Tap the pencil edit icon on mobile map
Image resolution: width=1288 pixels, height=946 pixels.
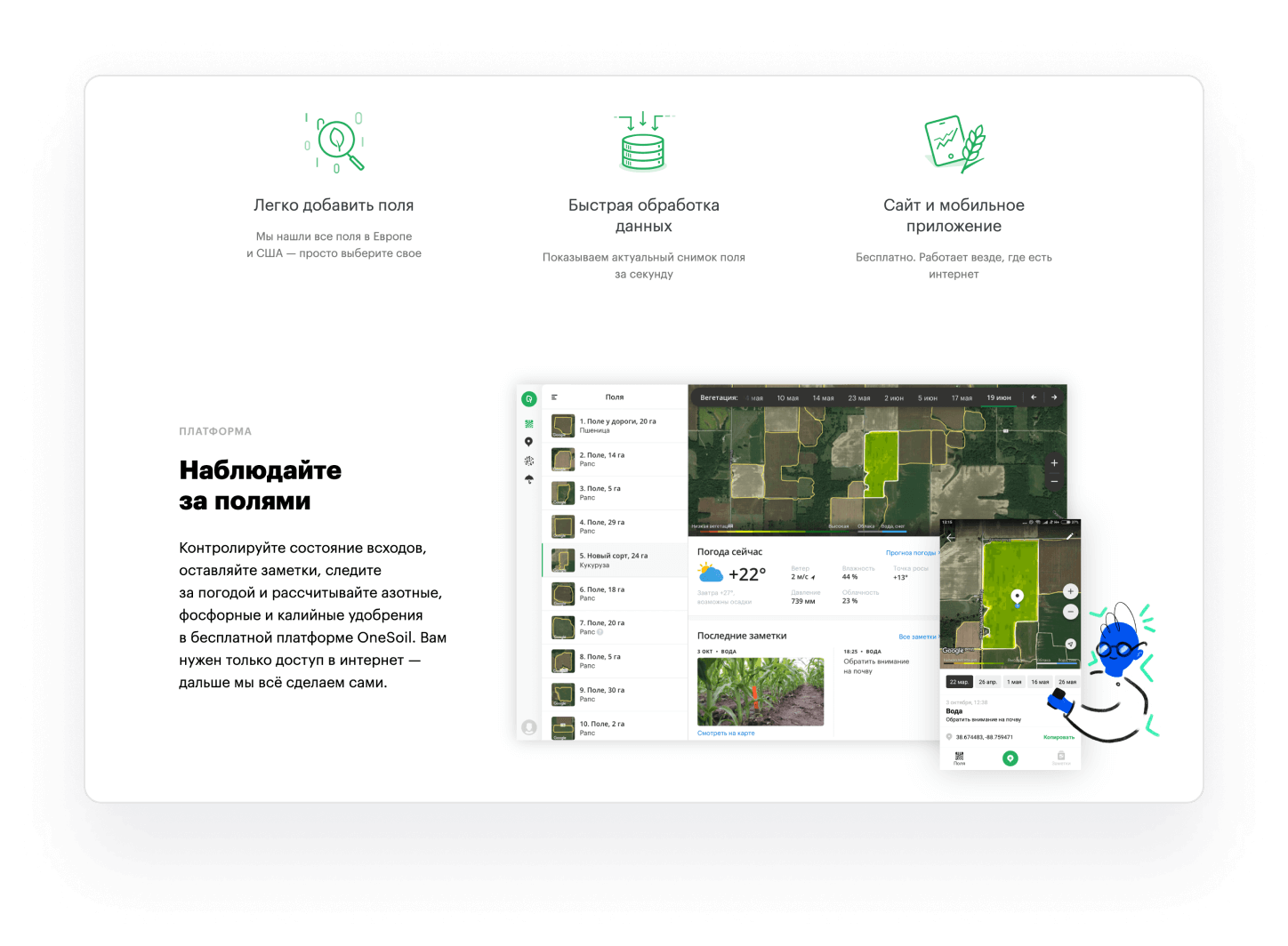(1069, 537)
